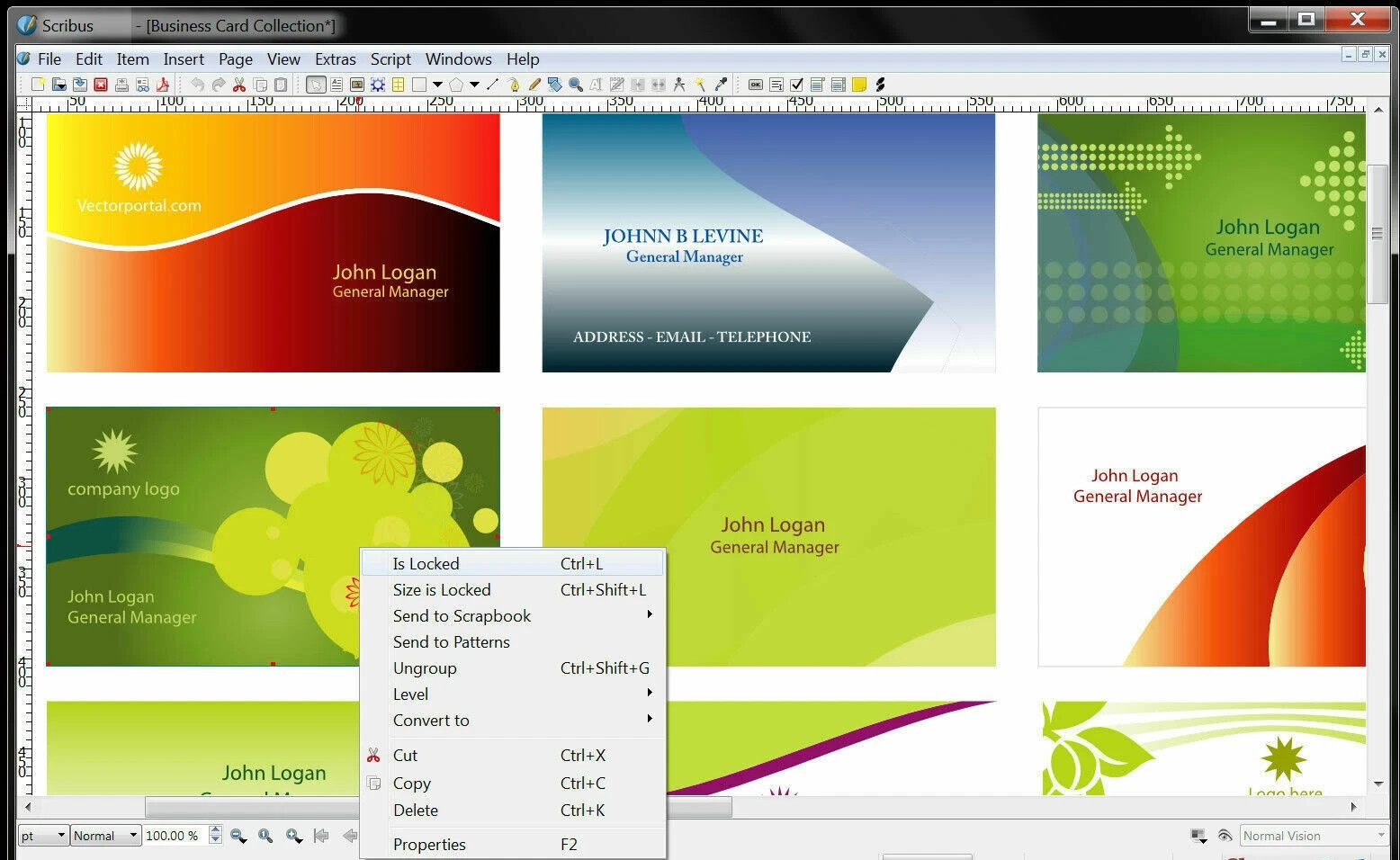
Task: Open the pt units dropdown
Action: (43, 836)
